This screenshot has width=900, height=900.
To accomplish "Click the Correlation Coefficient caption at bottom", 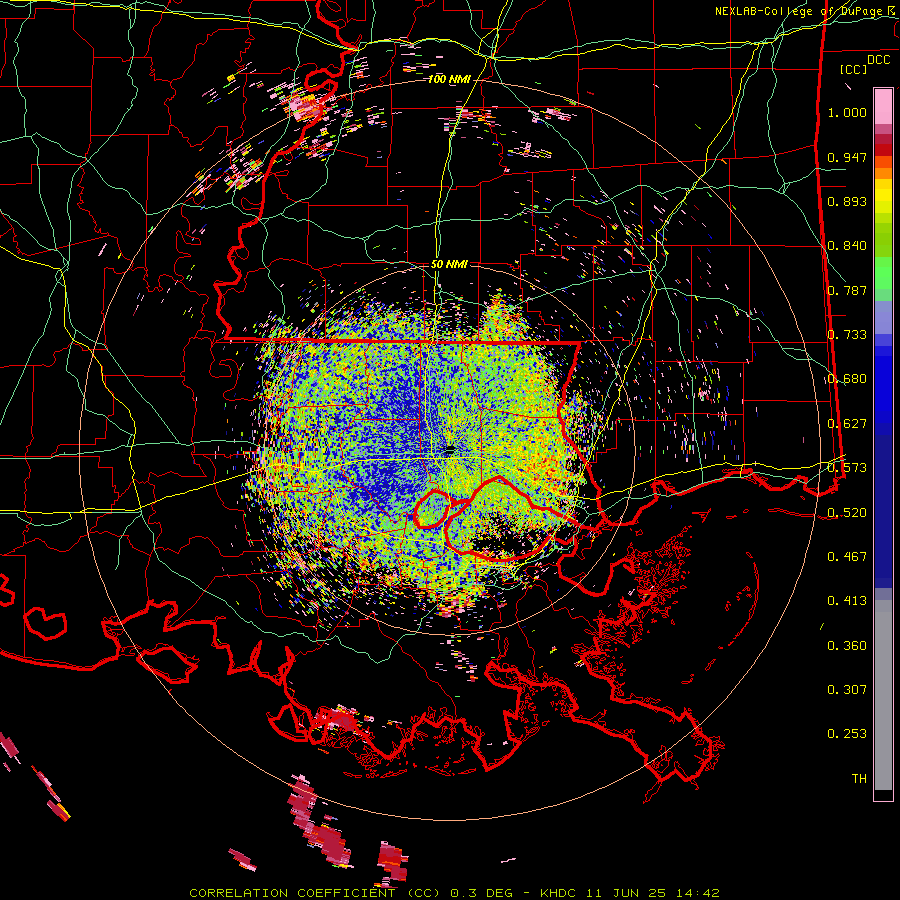I will coord(455,893).
